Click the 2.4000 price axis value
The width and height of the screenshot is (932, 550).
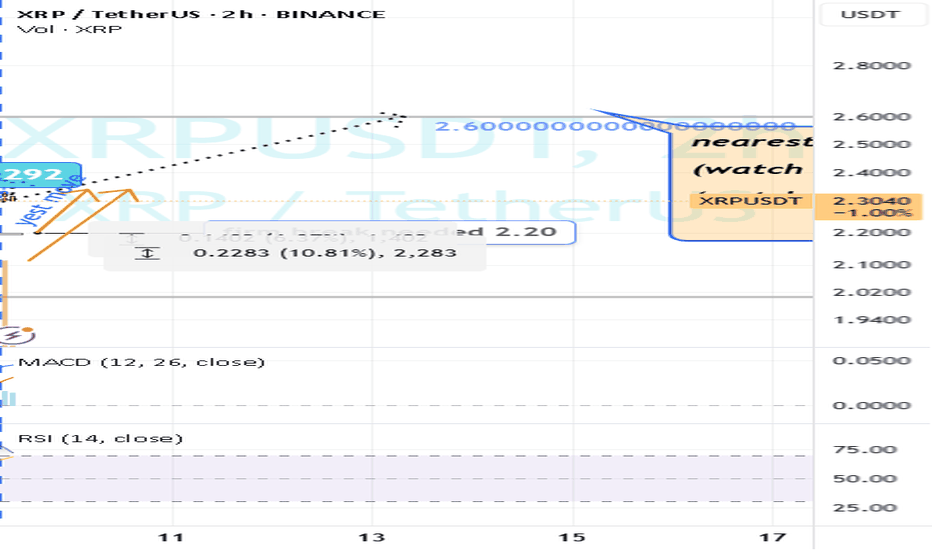pos(871,172)
